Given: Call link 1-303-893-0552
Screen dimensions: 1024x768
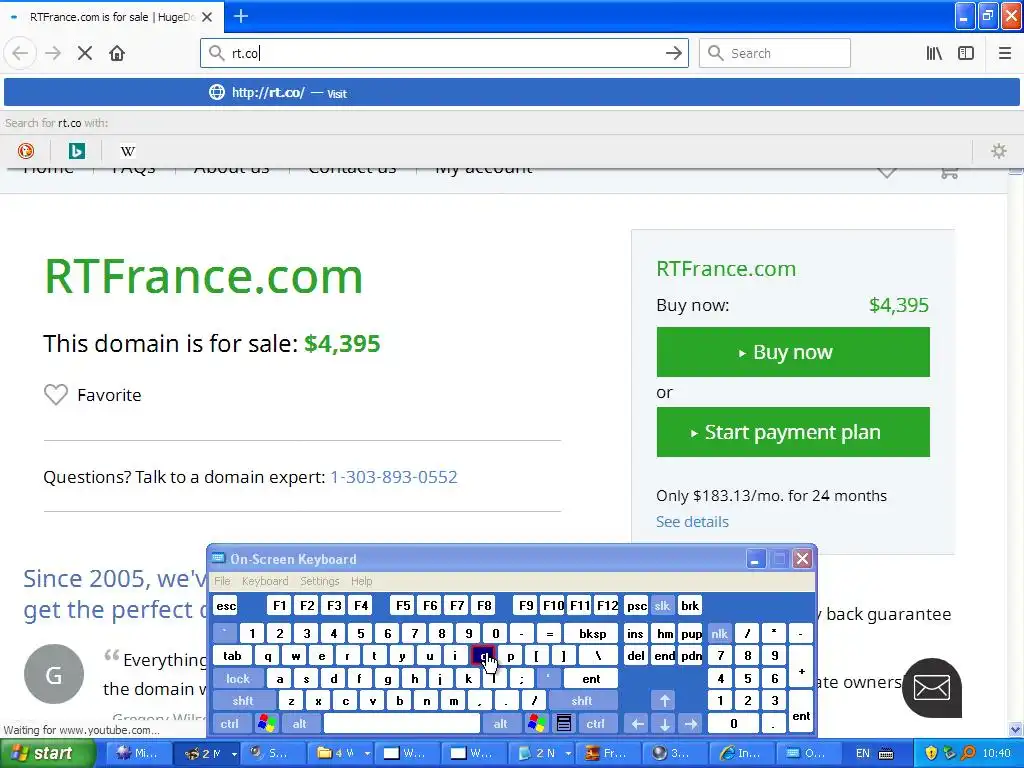Looking at the screenshot, I should [394, 477].
